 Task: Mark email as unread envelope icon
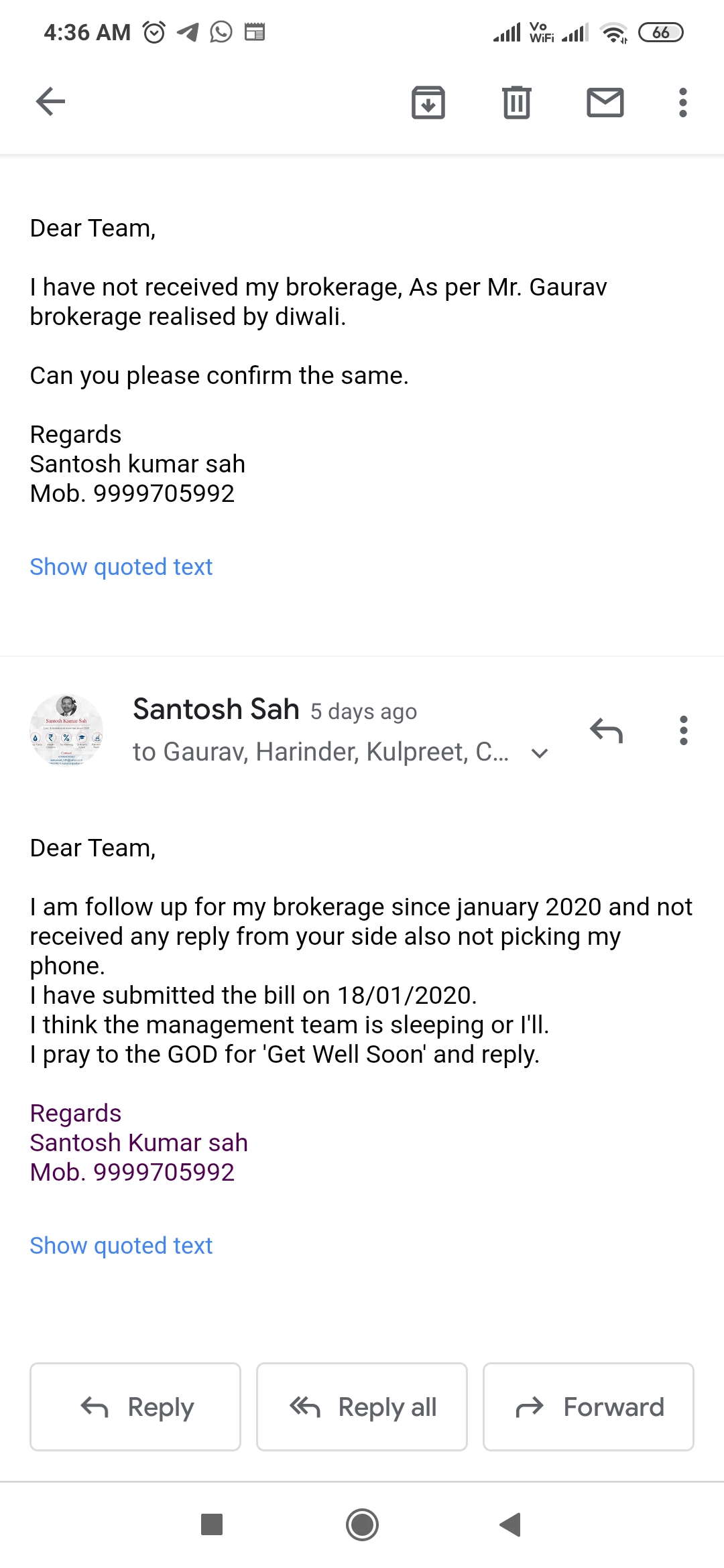605,103
